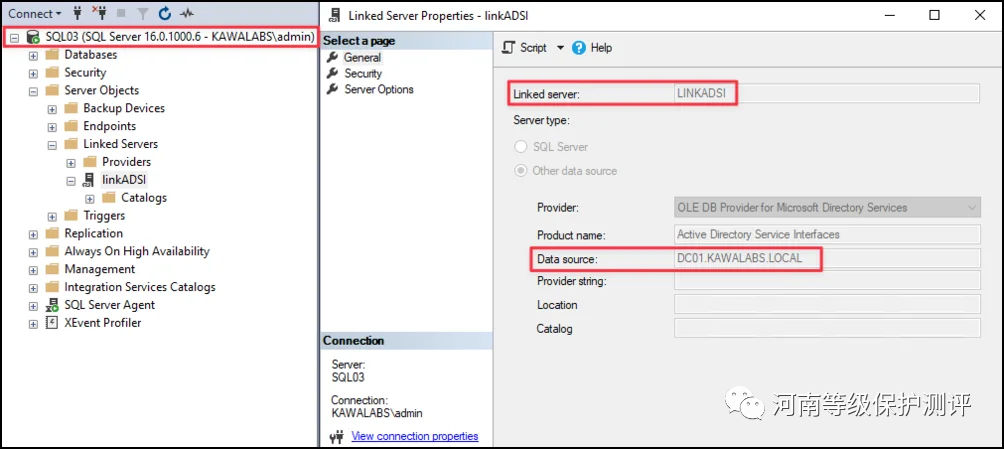Expand the SQL Server Agent node
1004x449 pixels.
[33, 306]
